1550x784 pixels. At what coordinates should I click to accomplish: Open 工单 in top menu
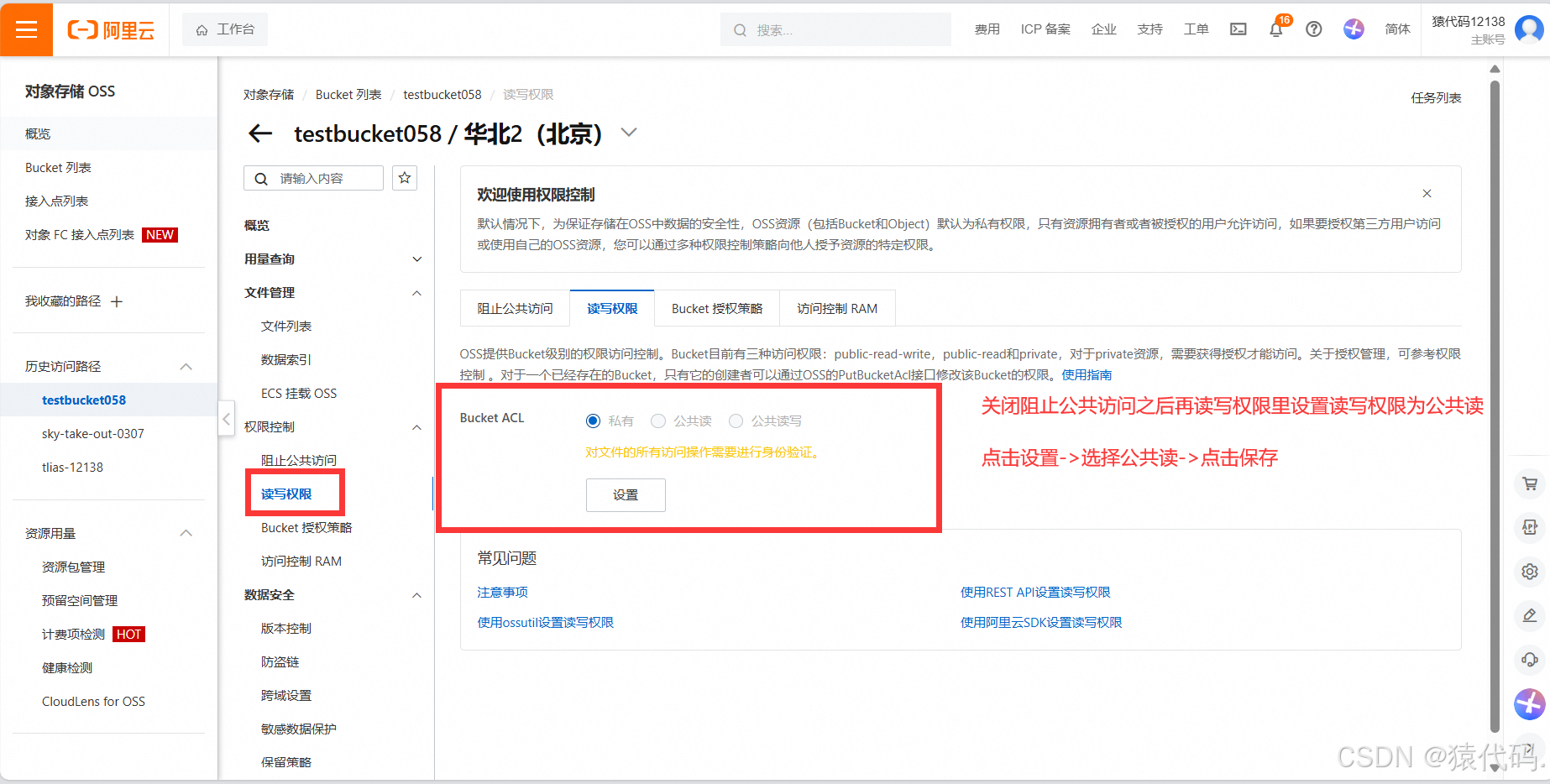click(x=1197, y=29)
